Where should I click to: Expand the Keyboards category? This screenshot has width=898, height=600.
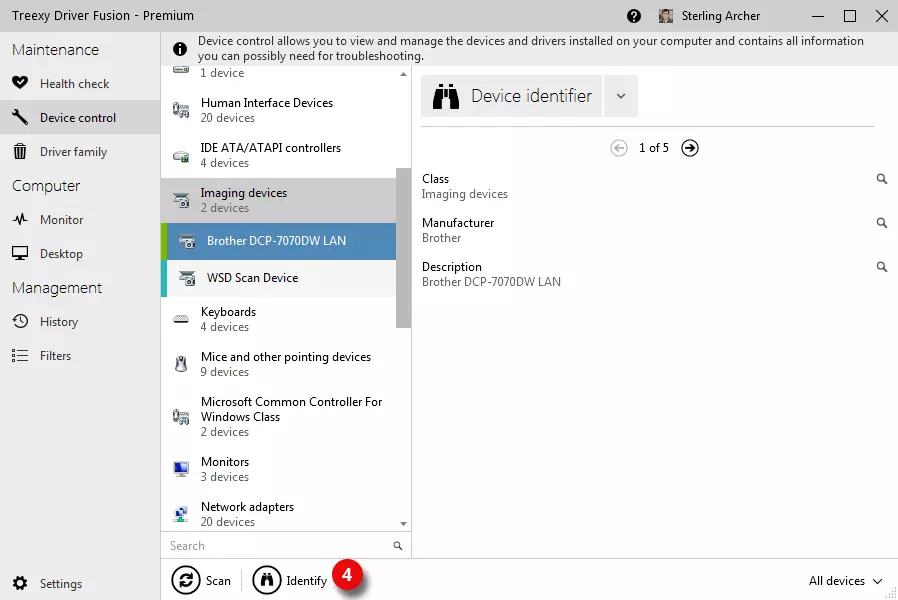pyautogui.click(x=278, y=319)
